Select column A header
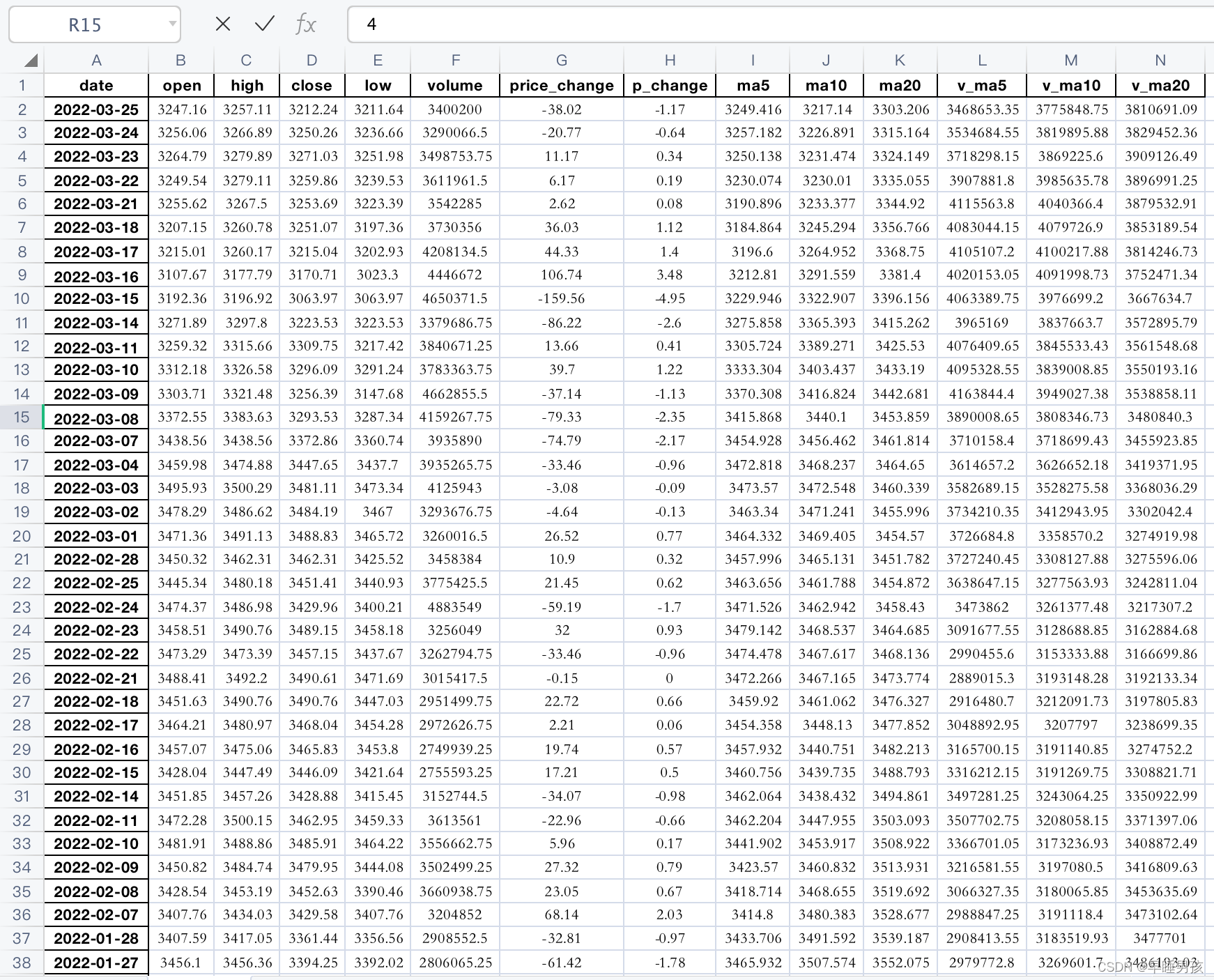Screen dimensions: 1214x980 tap(96, 61)
